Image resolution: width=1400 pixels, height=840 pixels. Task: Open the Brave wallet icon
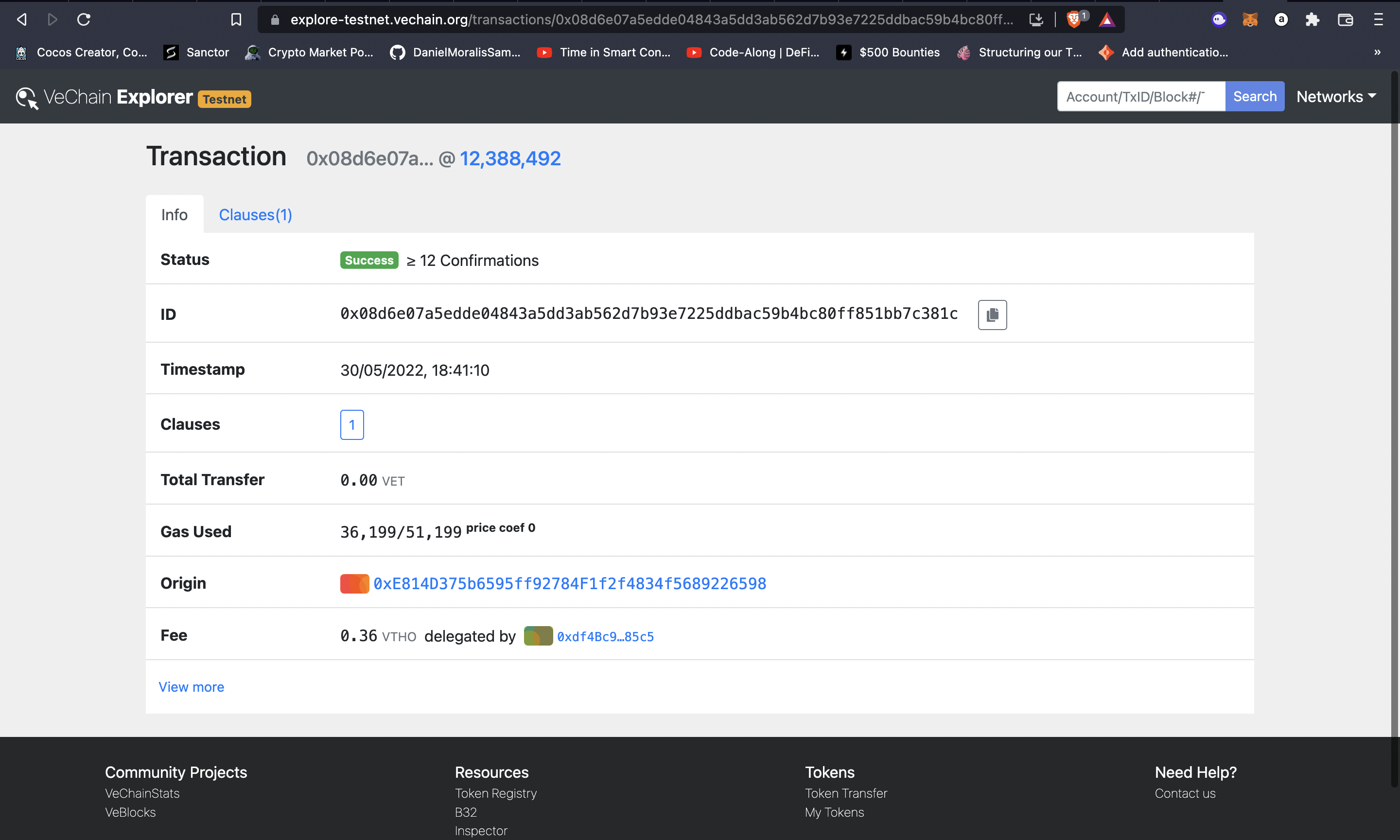[1345, 20]
